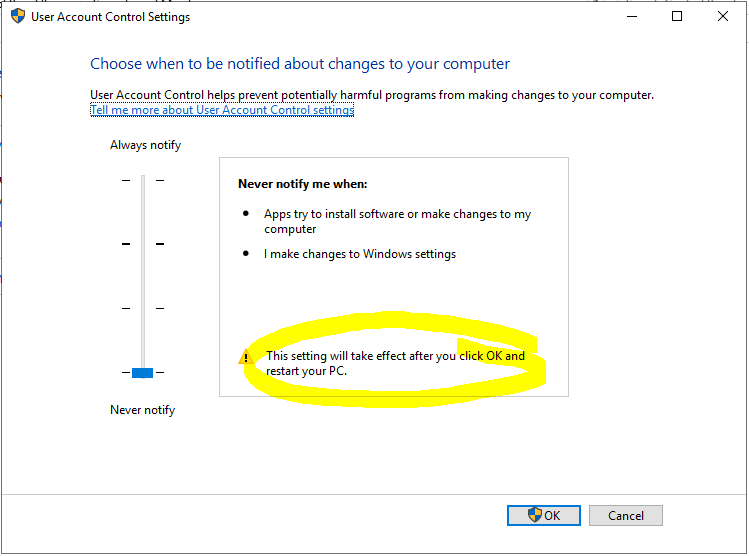Minimize the User Account Control Settings window

632,16
